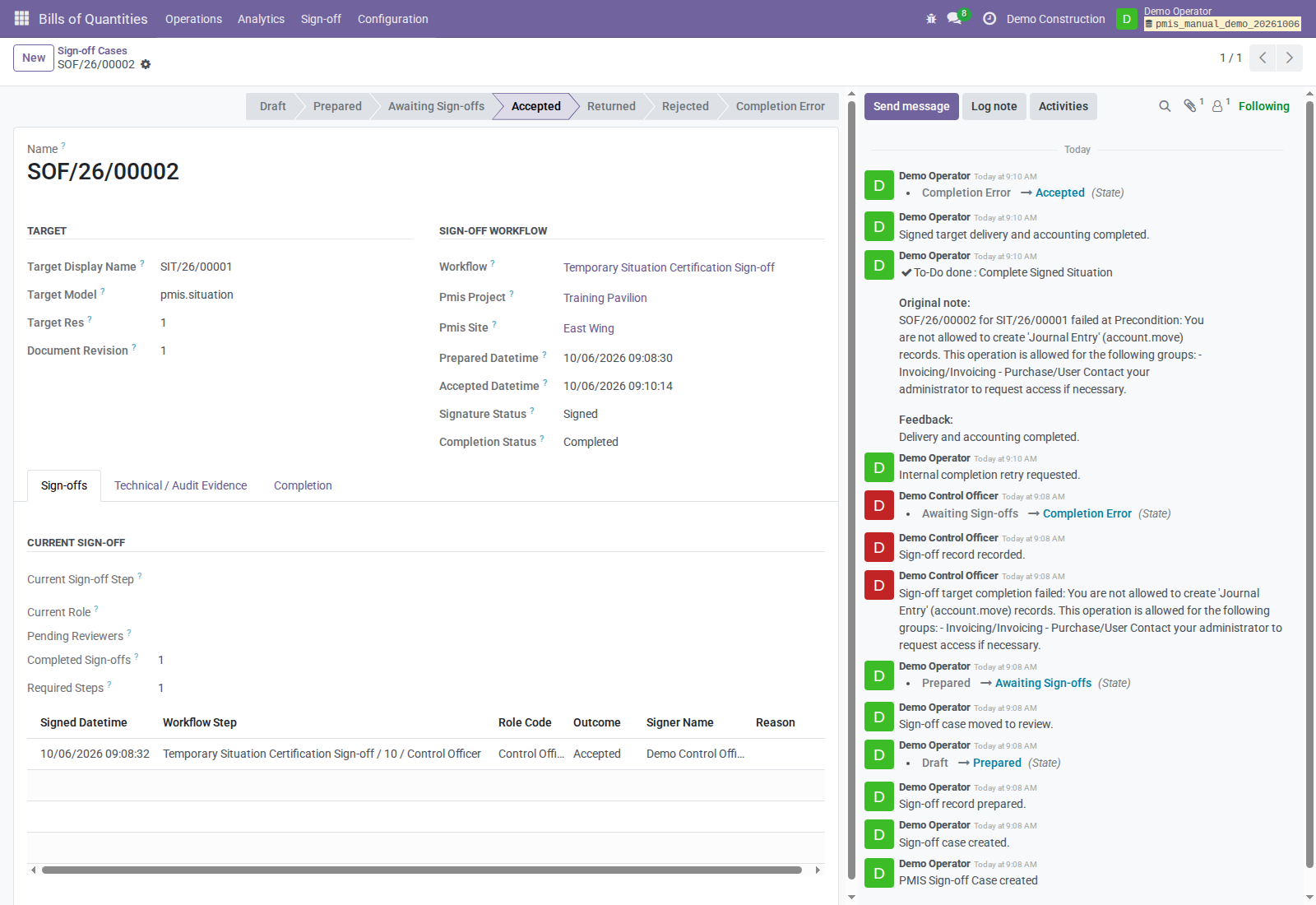Open the activities clock icon in navbar
1316x905 pixels.
989,18
